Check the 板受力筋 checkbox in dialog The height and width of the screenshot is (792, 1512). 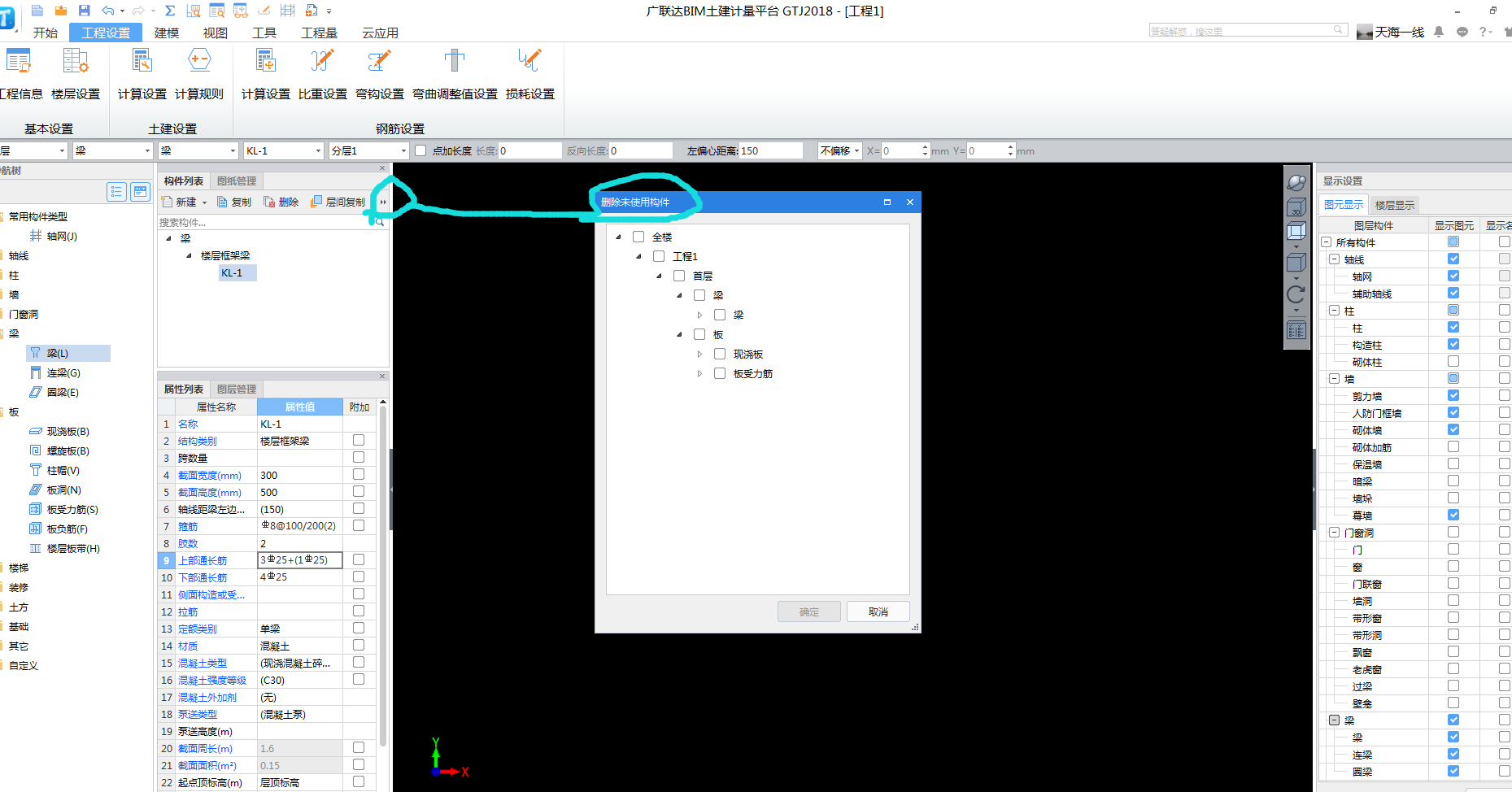tap(720, 373)
